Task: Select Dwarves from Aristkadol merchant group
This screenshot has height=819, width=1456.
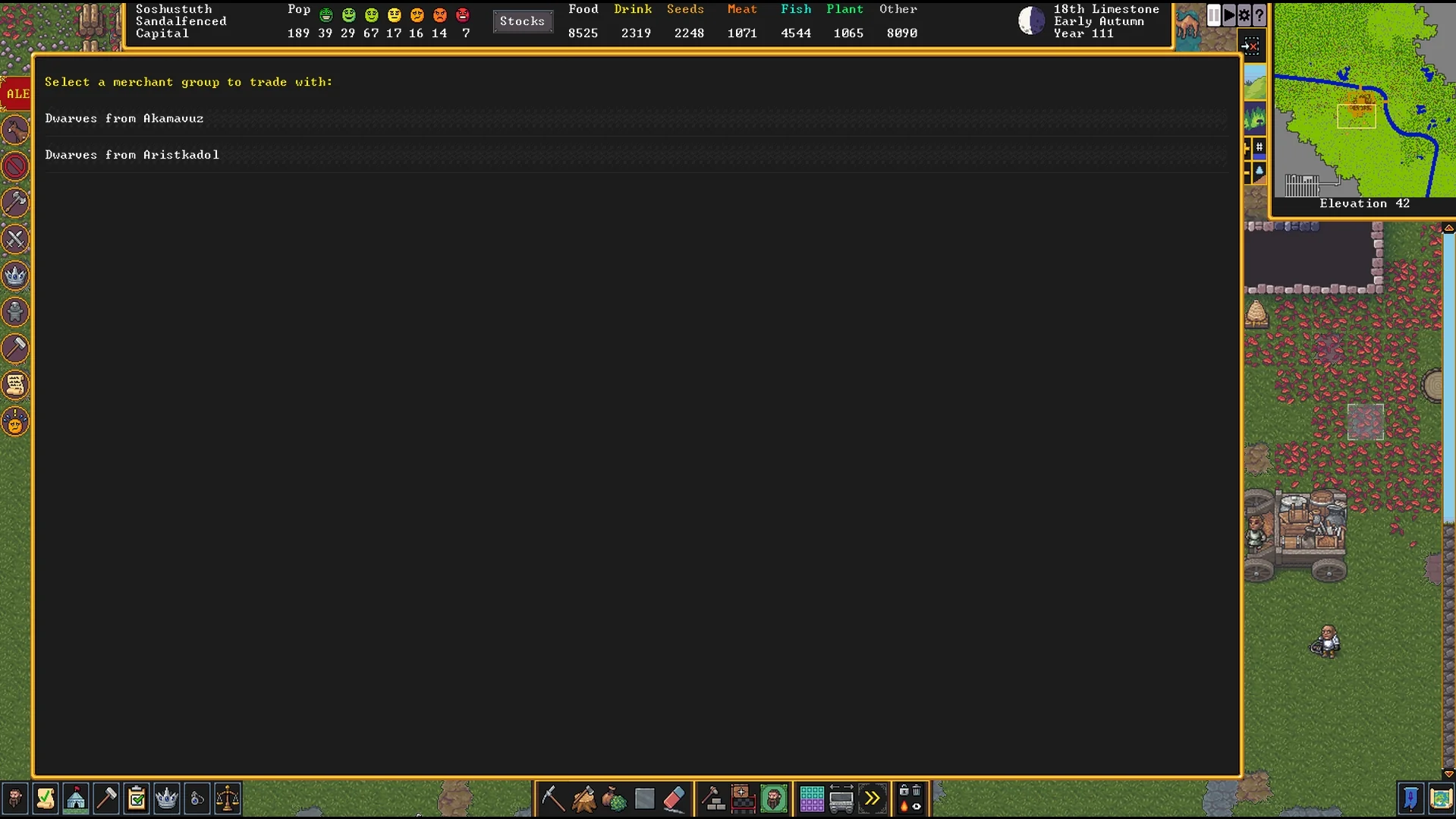Action: point(636,155)
